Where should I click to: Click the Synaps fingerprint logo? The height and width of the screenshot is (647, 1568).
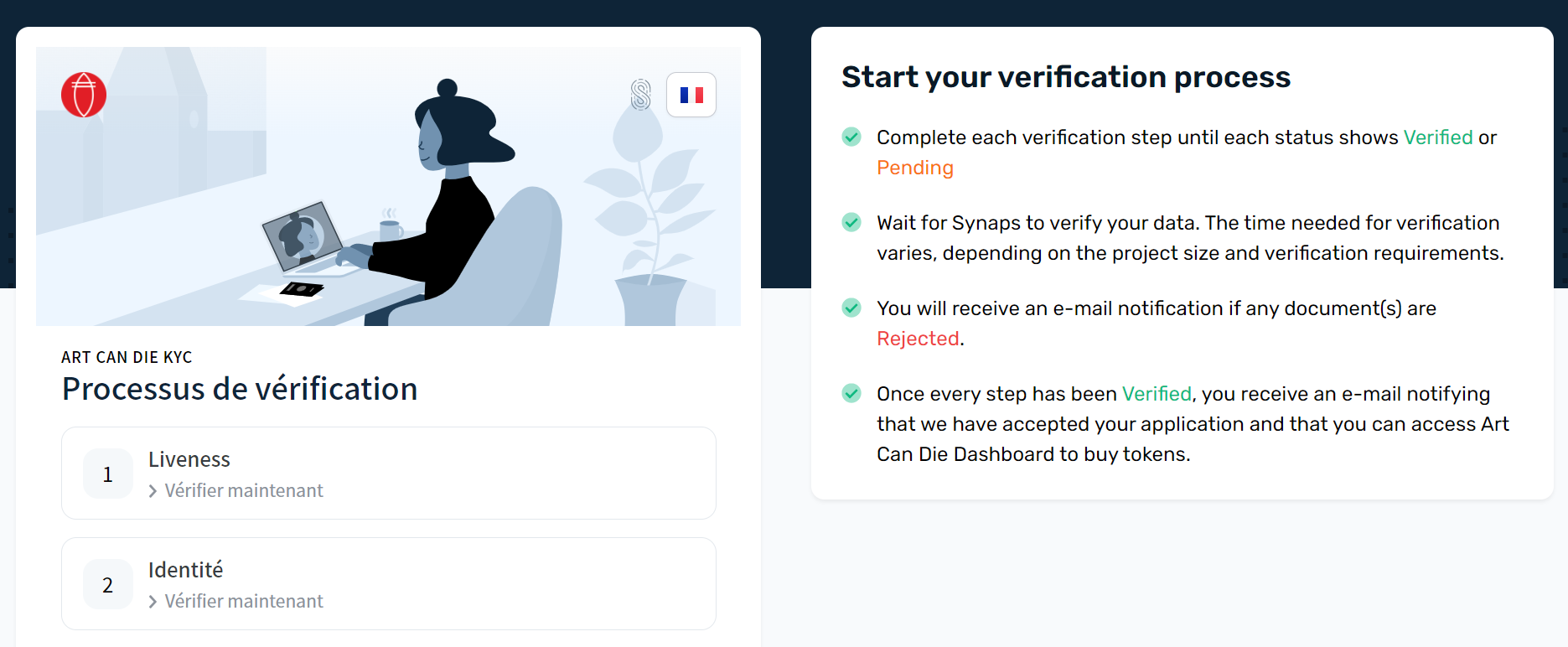[641, 95]
